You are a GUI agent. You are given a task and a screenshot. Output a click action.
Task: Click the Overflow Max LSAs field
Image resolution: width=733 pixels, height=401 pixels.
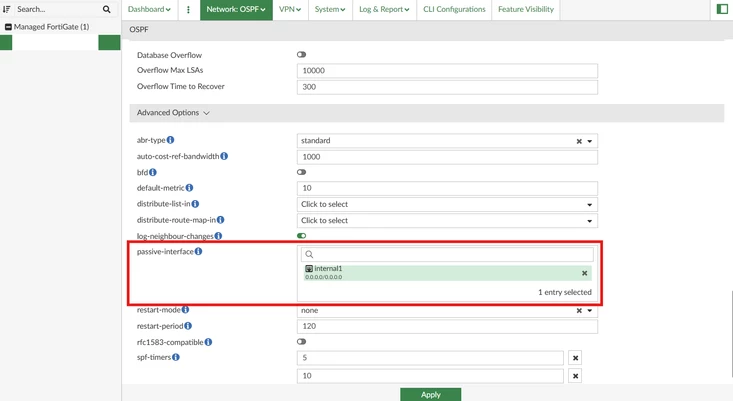(447, 71)
